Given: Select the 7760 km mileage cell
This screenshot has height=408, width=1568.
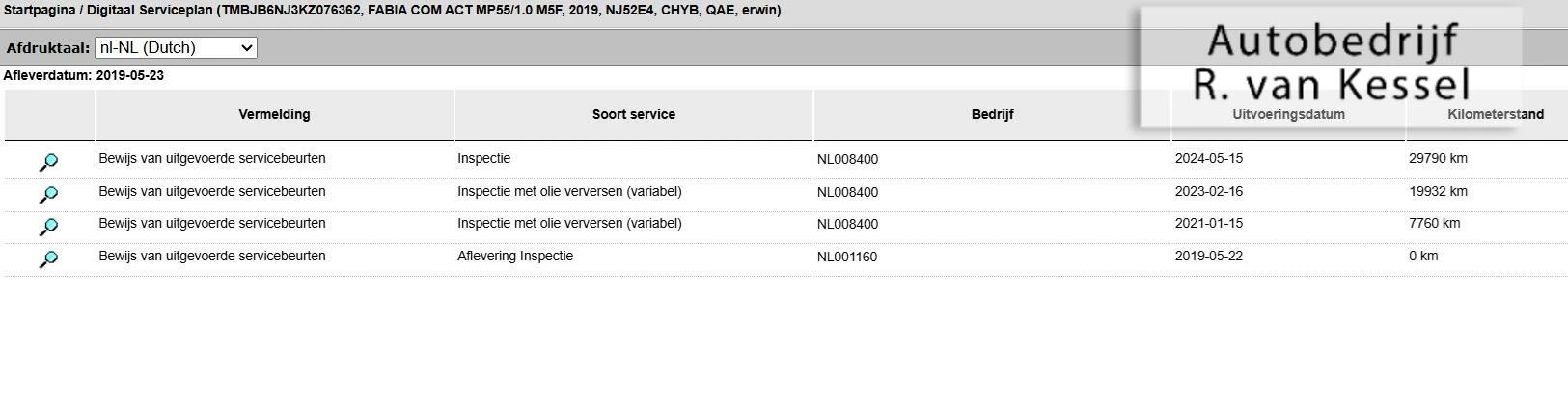Looking at the screenshot, I should tap(1434, 223).
